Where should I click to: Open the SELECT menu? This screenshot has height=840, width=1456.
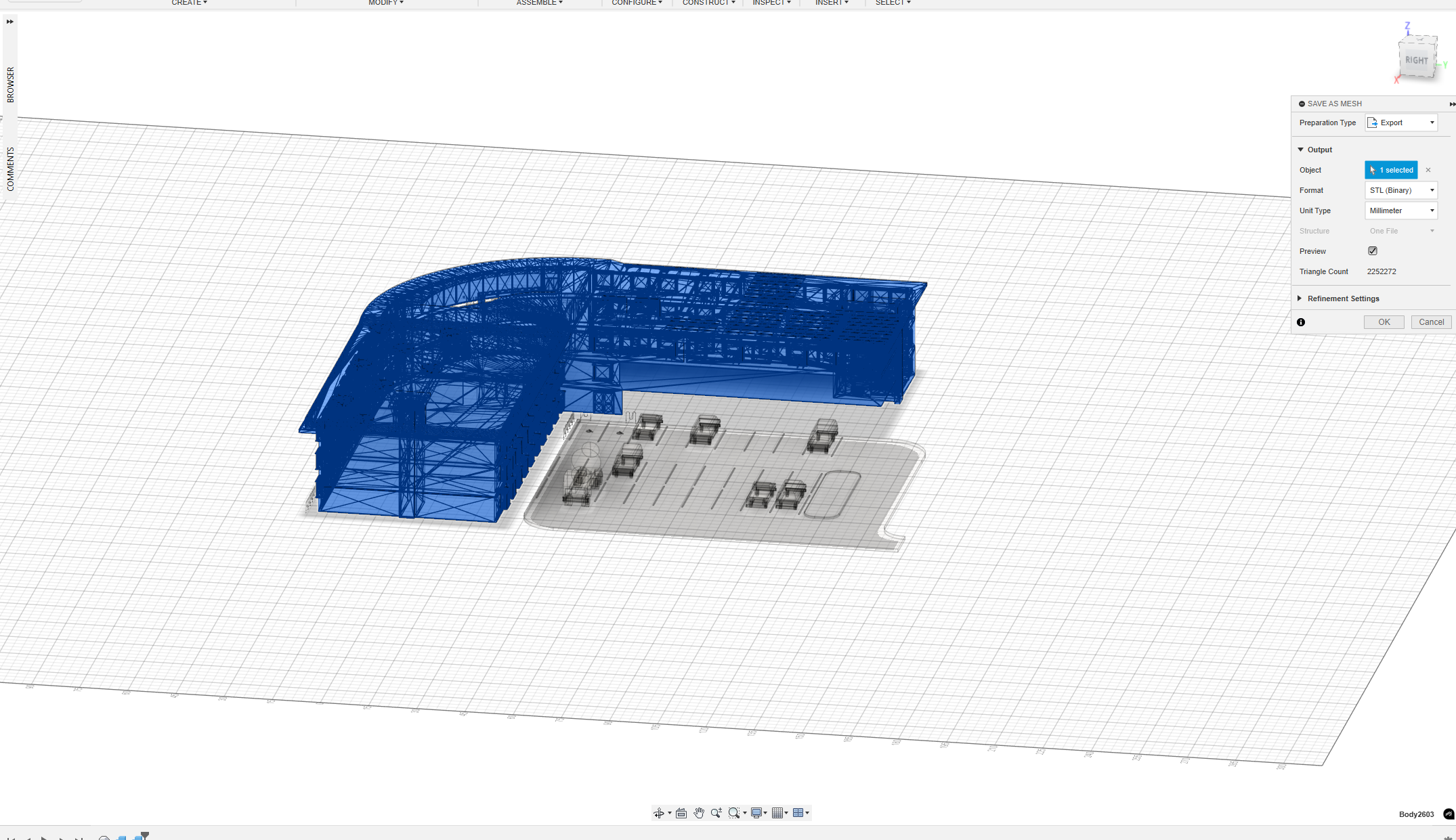pos(893,3)
